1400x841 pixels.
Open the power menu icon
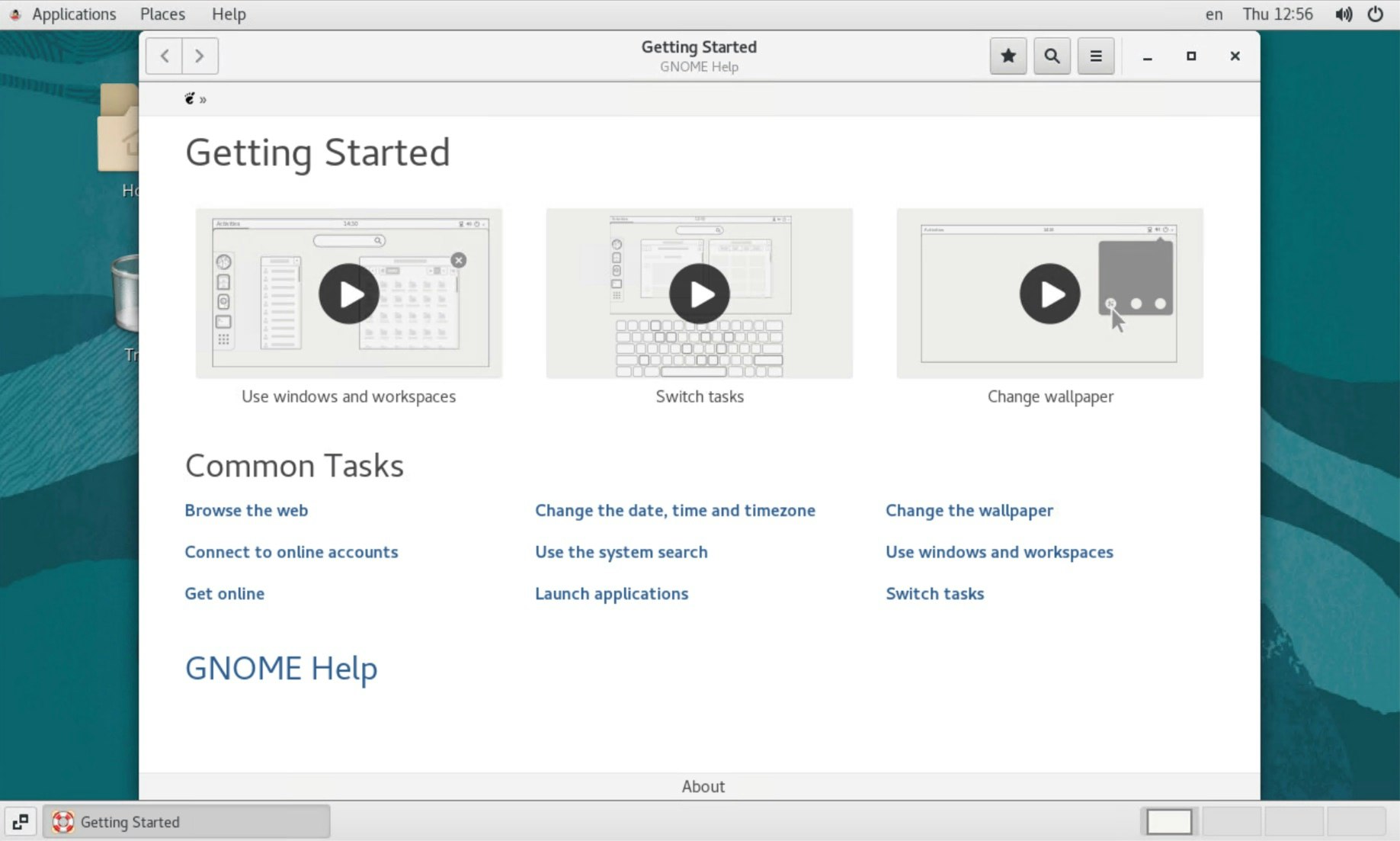pos(1376,14)
